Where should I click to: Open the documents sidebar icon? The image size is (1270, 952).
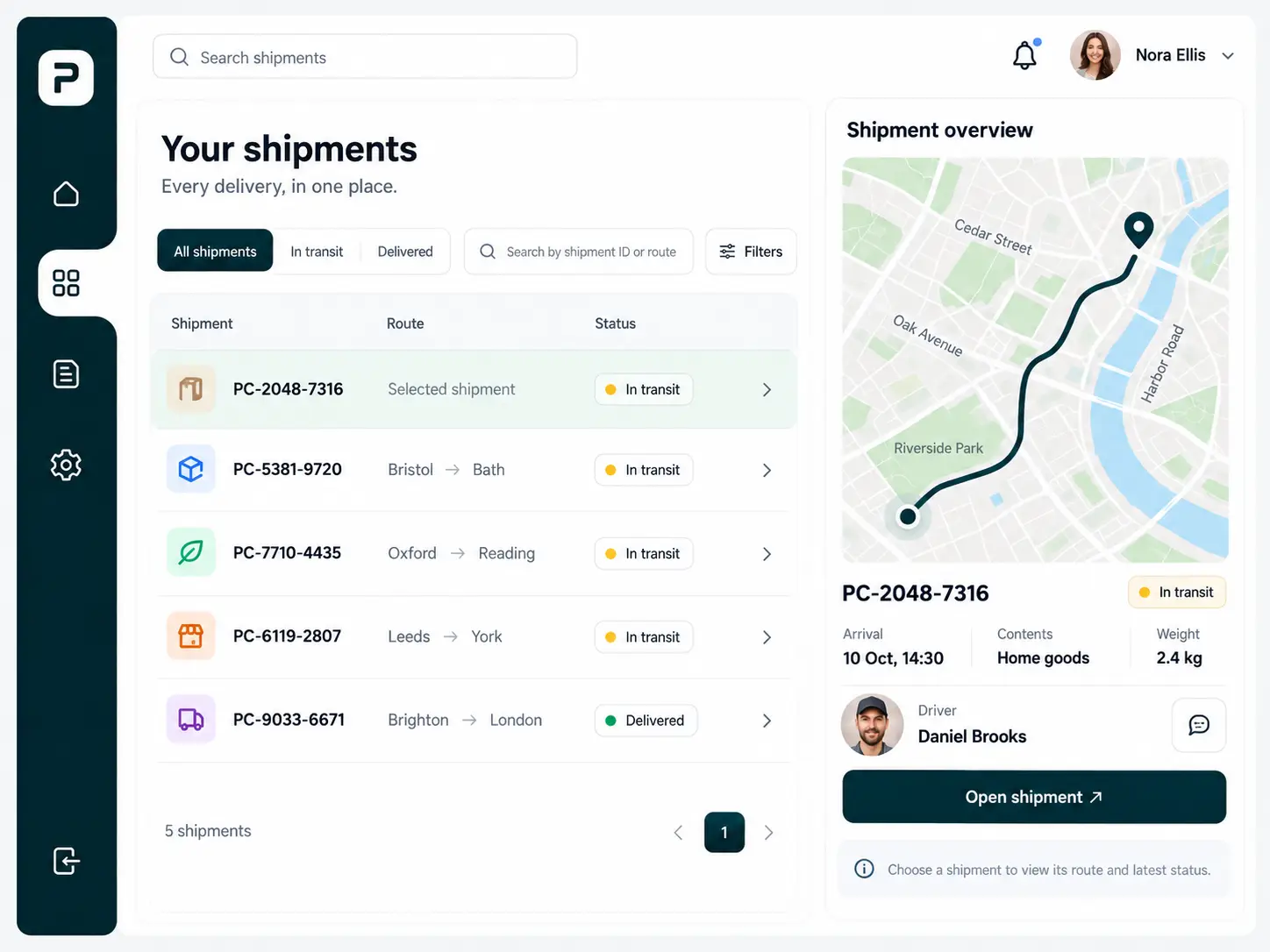66,374
